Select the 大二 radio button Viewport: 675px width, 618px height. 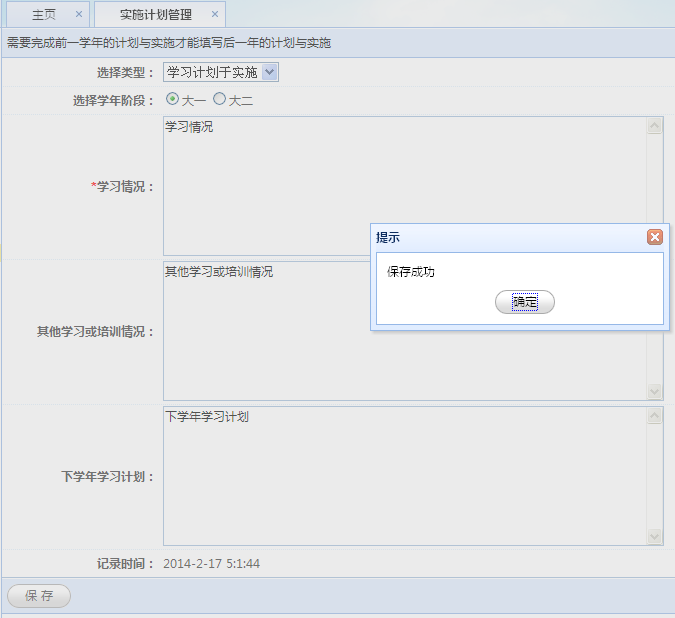tap(219, 99)
